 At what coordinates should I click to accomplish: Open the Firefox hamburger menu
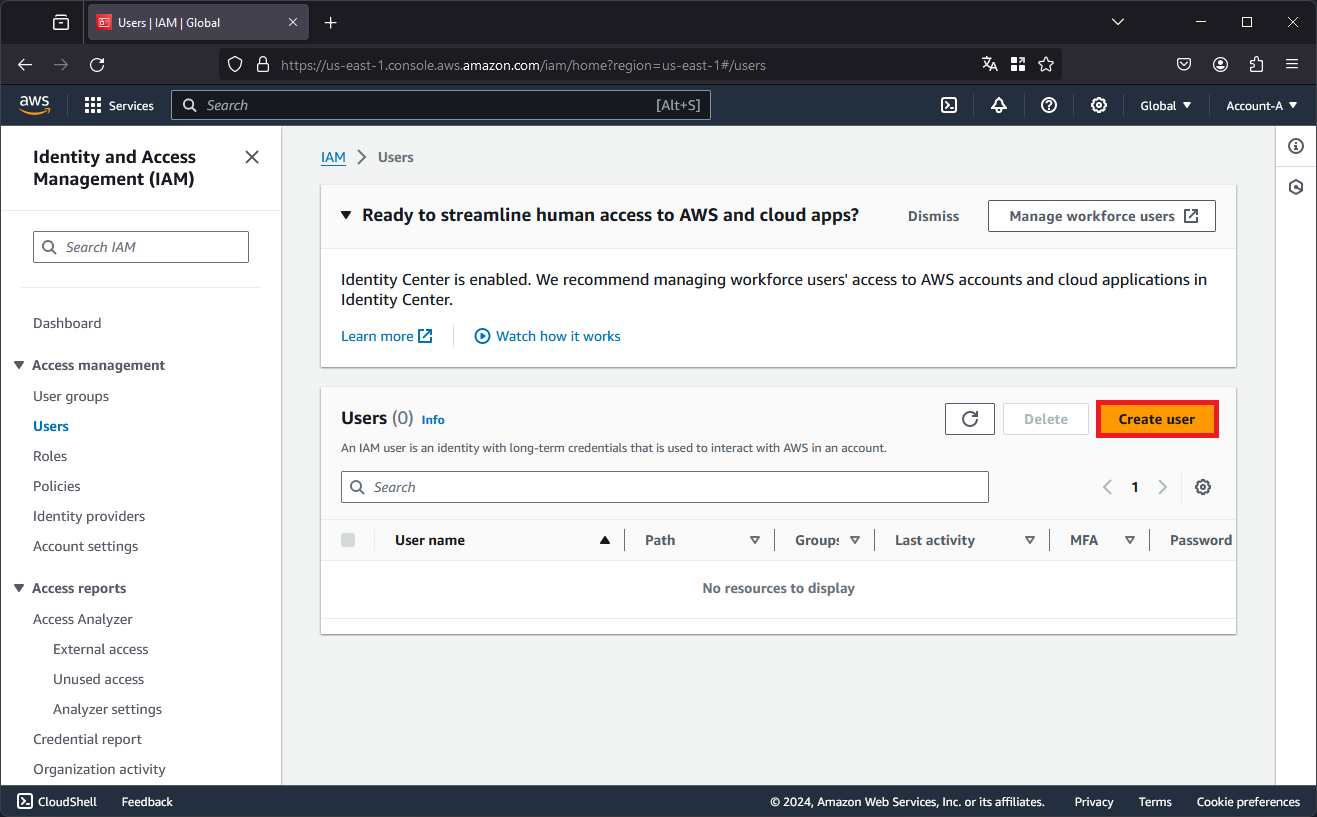1292,64
